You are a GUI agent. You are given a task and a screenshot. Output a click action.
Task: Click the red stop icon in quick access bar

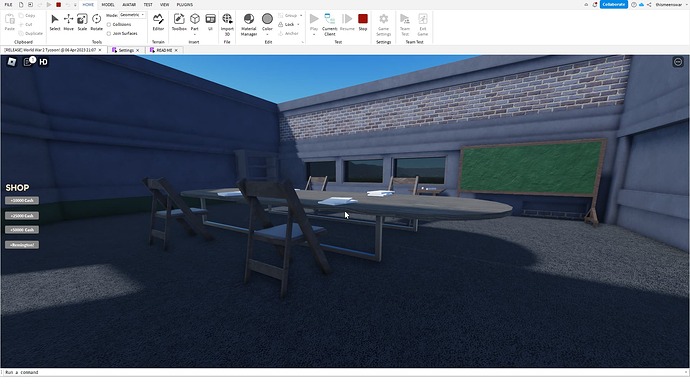tap(58, 4)
